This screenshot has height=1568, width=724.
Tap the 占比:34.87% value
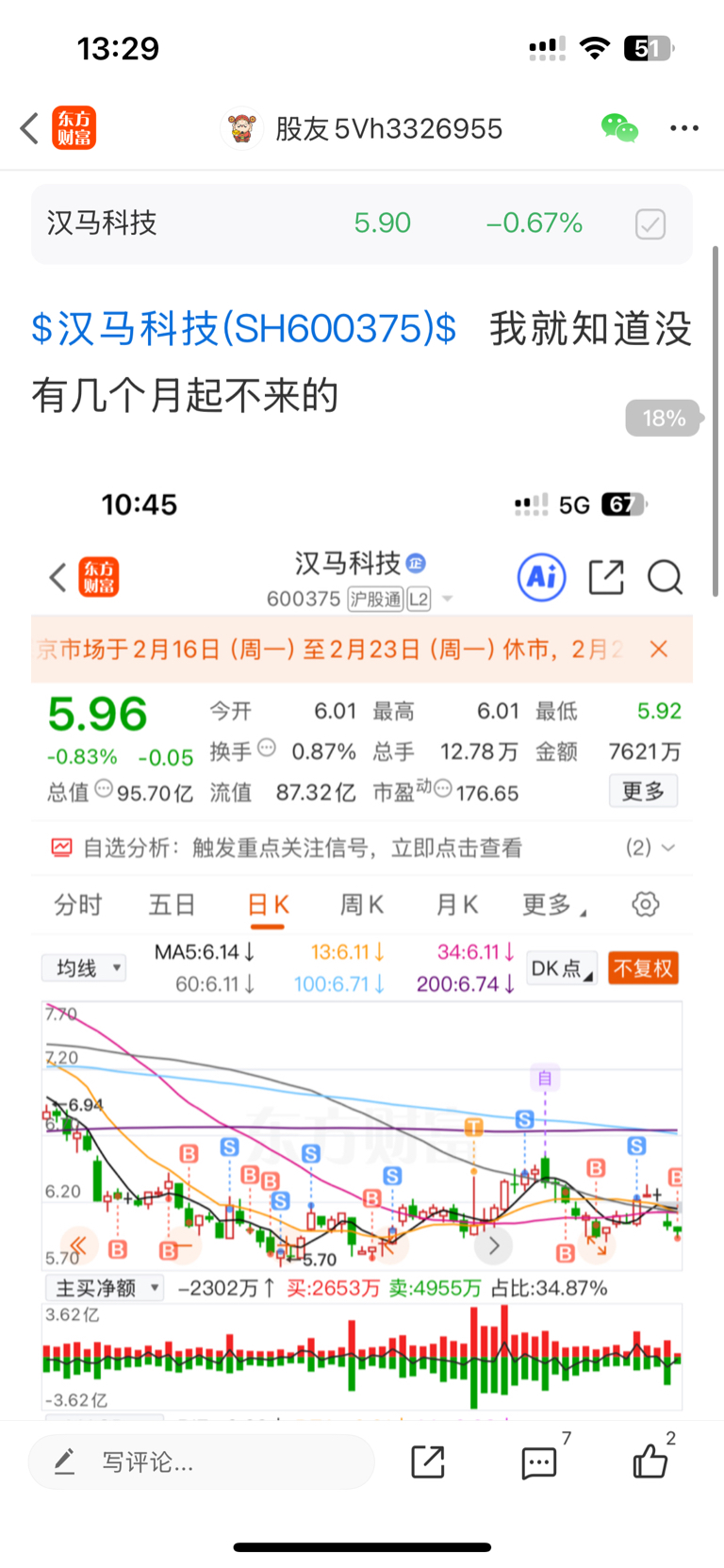[x=550, y=1288]
